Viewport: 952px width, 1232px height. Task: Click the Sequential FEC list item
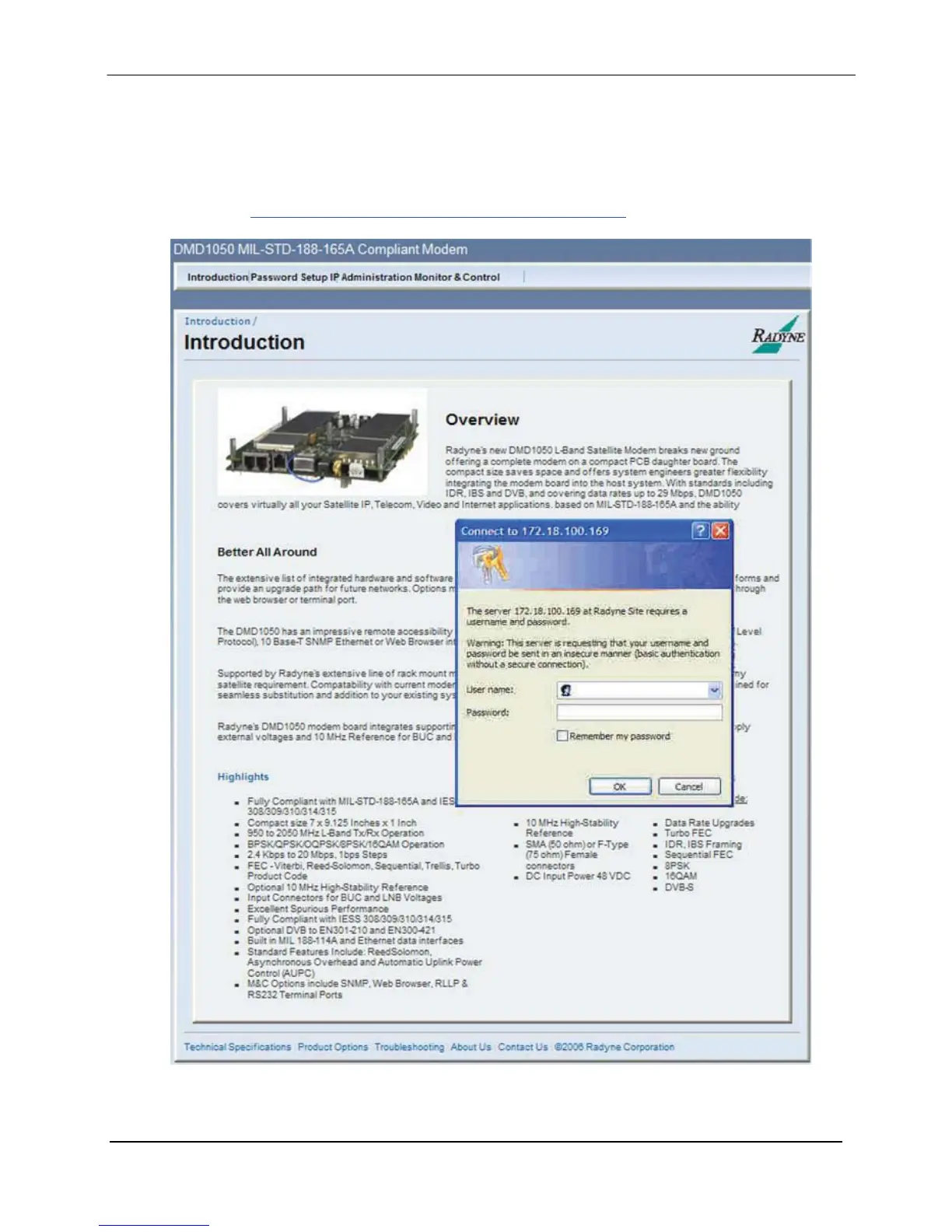point(698,855)
